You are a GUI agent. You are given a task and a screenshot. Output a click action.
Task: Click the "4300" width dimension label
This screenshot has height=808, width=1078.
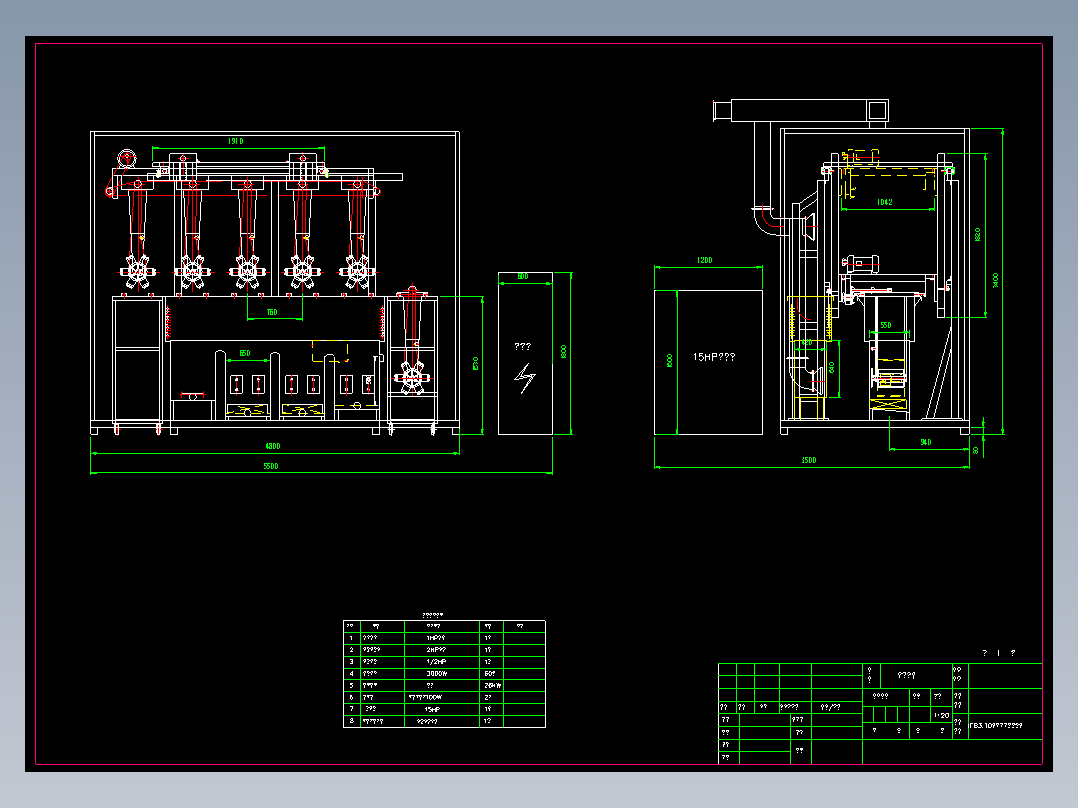[x=272, y=446]
